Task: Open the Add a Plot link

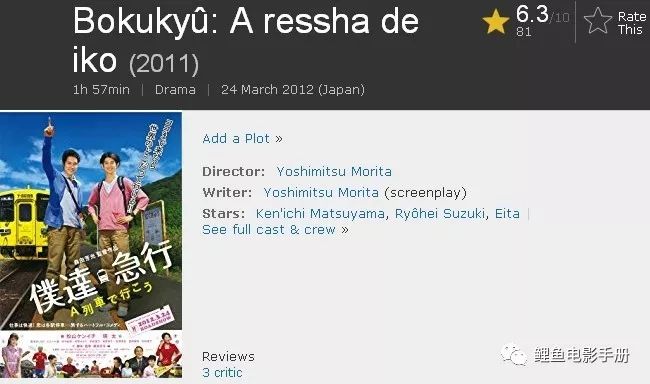Action: (x=243, y=139)
